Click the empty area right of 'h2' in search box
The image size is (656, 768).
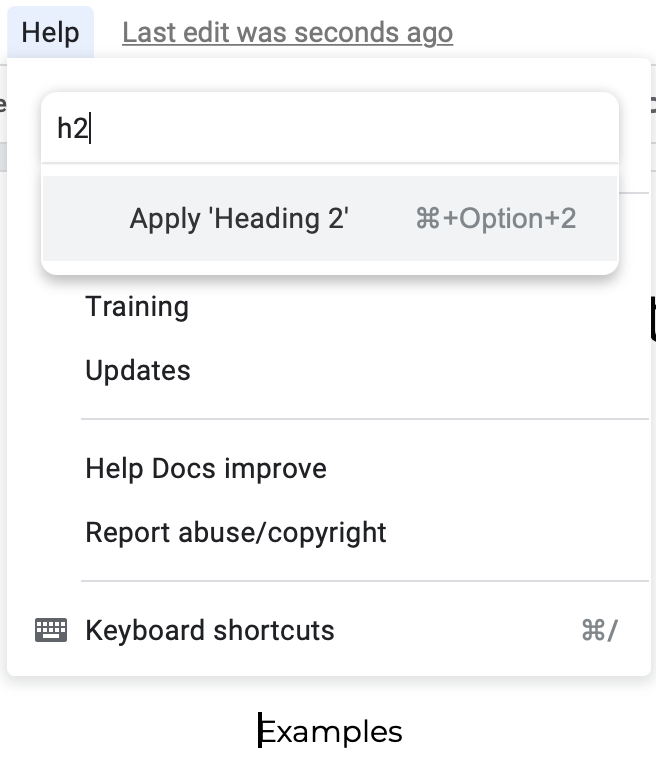coord(353,128)
